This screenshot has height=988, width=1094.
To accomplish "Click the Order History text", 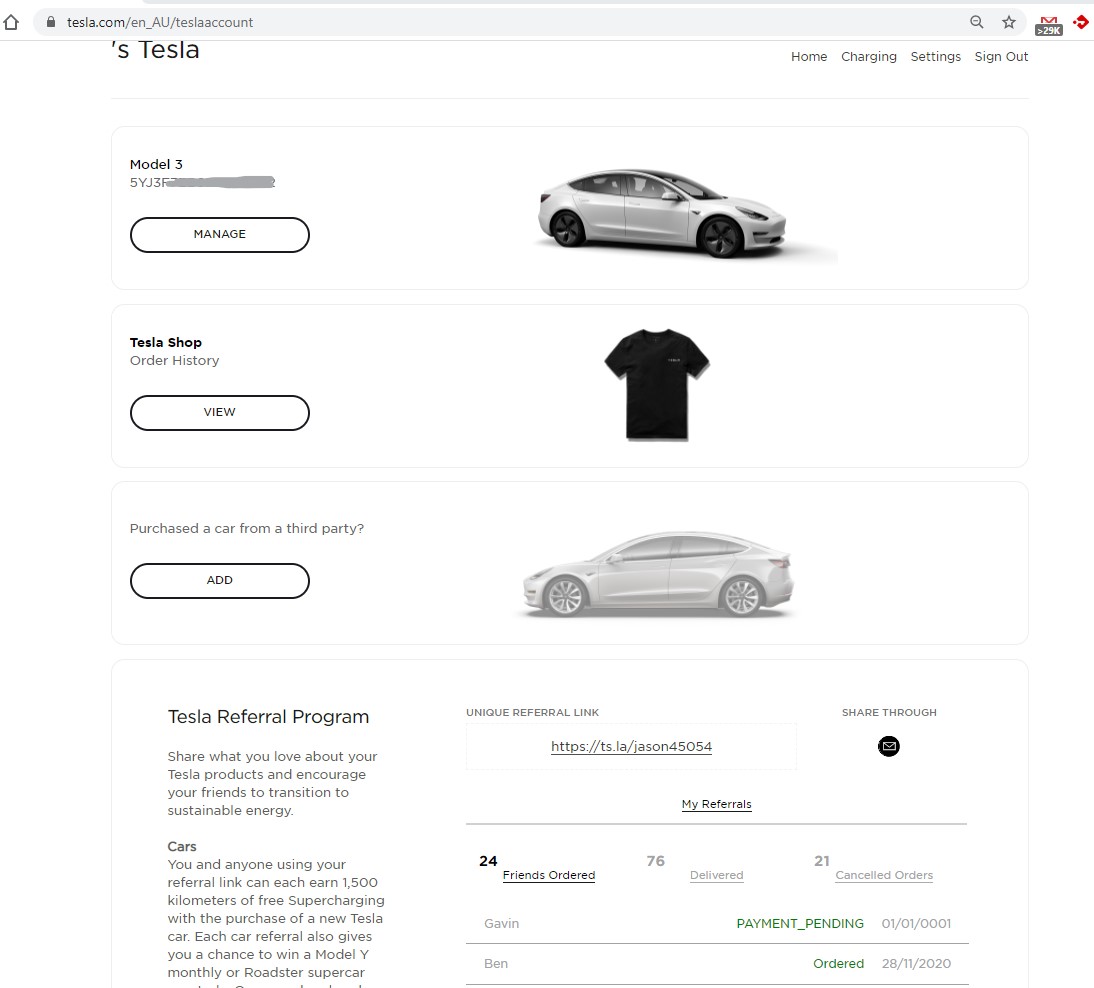I will pyautogui.click(x=174, y=361).
